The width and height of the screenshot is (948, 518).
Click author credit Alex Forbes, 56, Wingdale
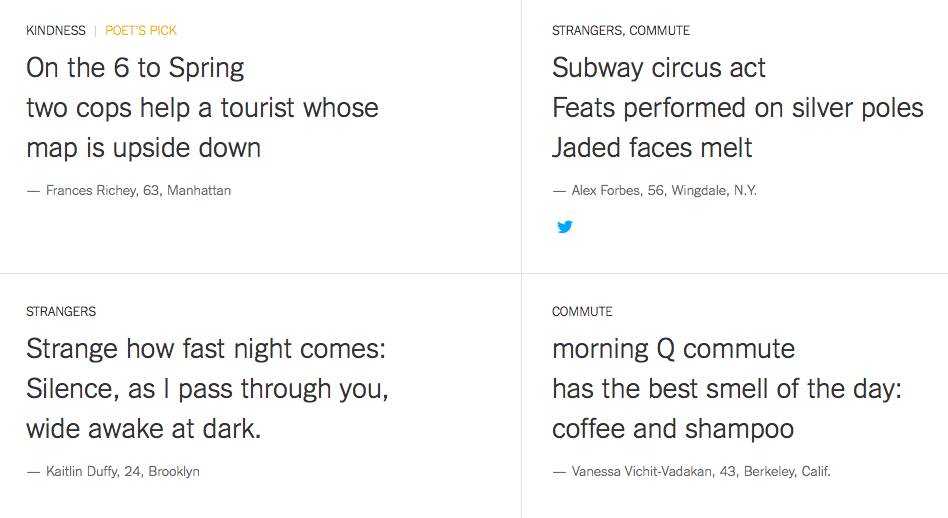664,190
